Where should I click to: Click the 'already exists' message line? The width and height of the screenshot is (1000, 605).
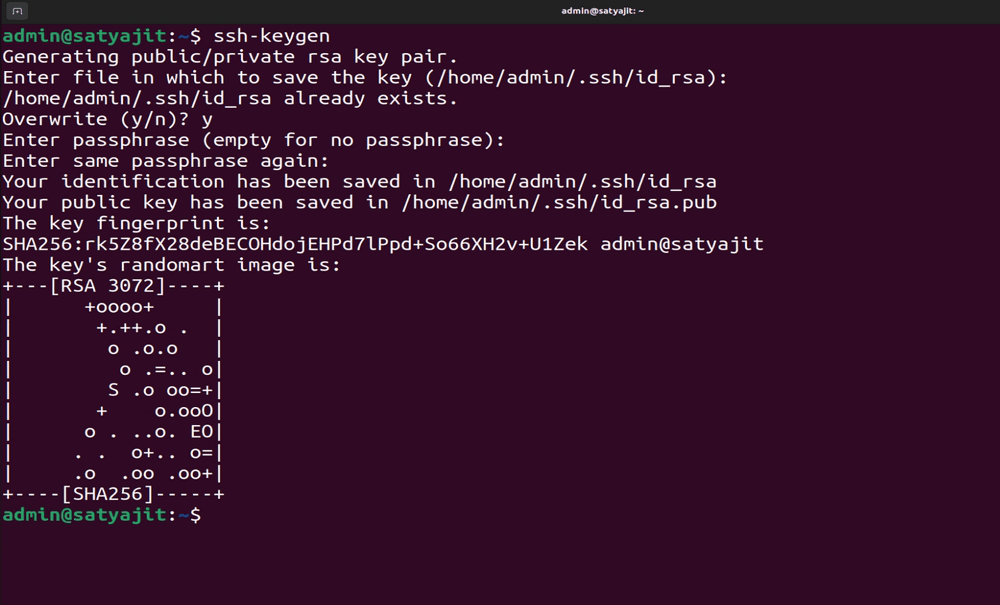pyautogui.click(x=230, y=98)
